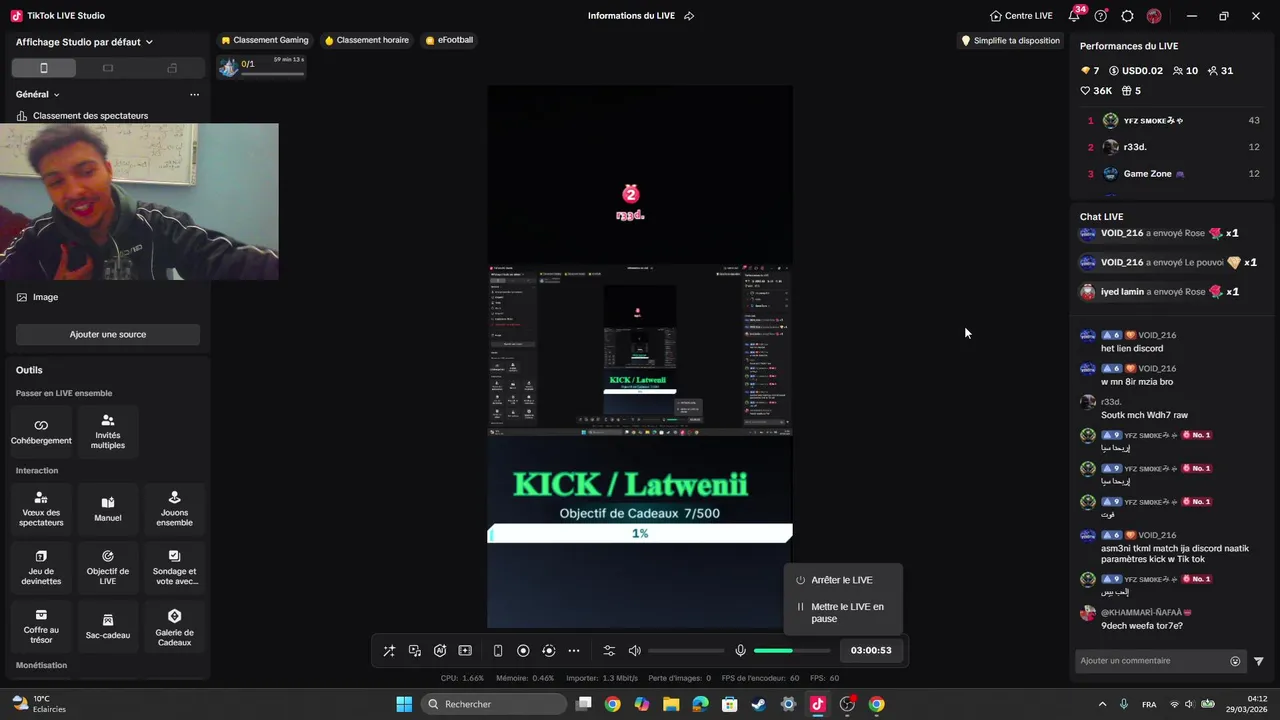
Task: Open Classement horaire chip
Action: coord(366,40)
